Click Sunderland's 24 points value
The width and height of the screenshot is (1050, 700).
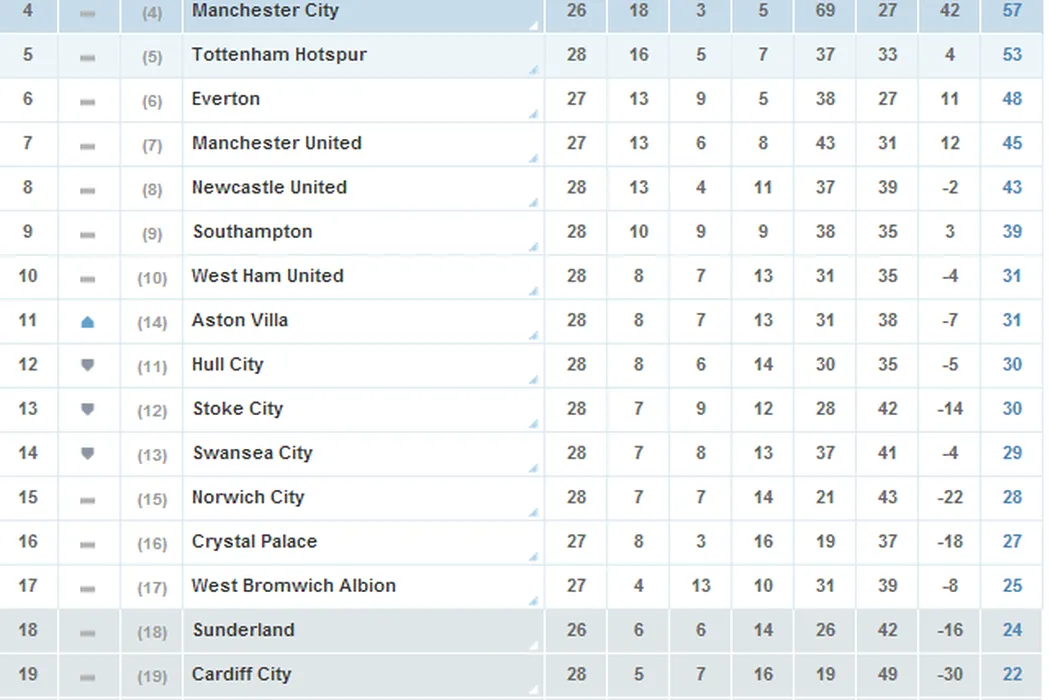[x=1012, y=630]
